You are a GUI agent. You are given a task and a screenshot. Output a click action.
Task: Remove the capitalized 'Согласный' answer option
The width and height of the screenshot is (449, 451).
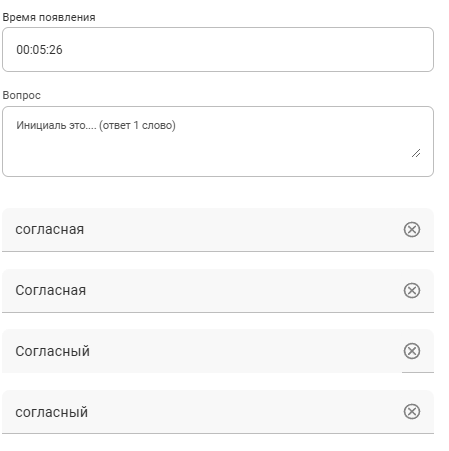(x=412, y=351)
